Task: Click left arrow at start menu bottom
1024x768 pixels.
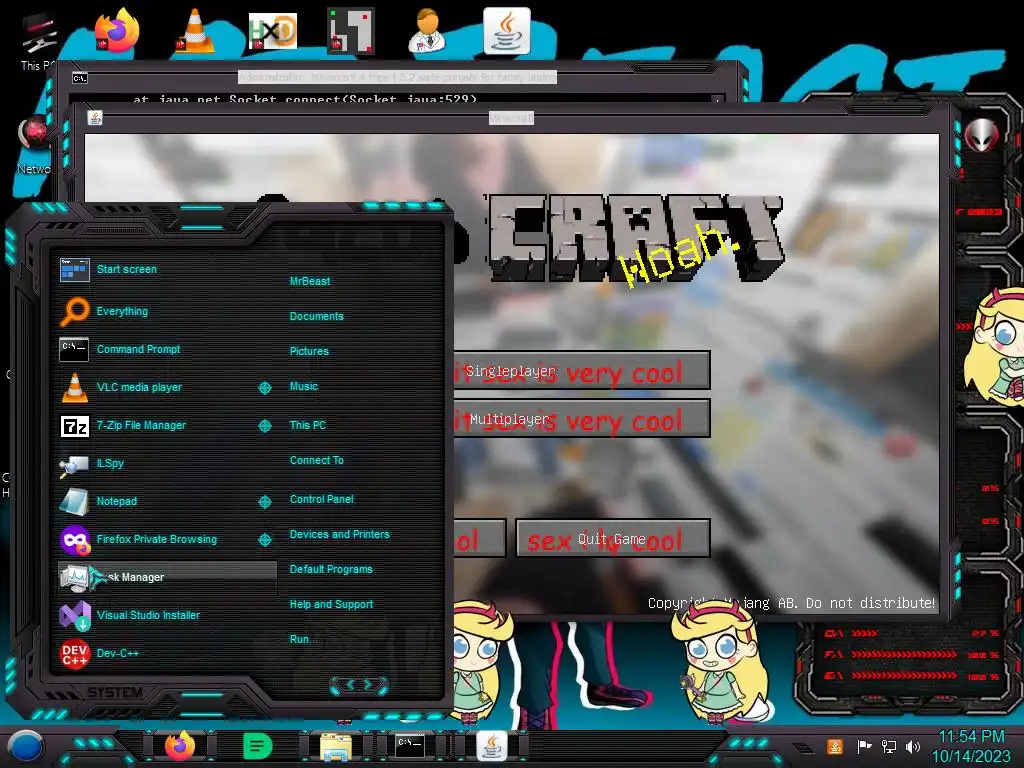Action: click(349, 684)
